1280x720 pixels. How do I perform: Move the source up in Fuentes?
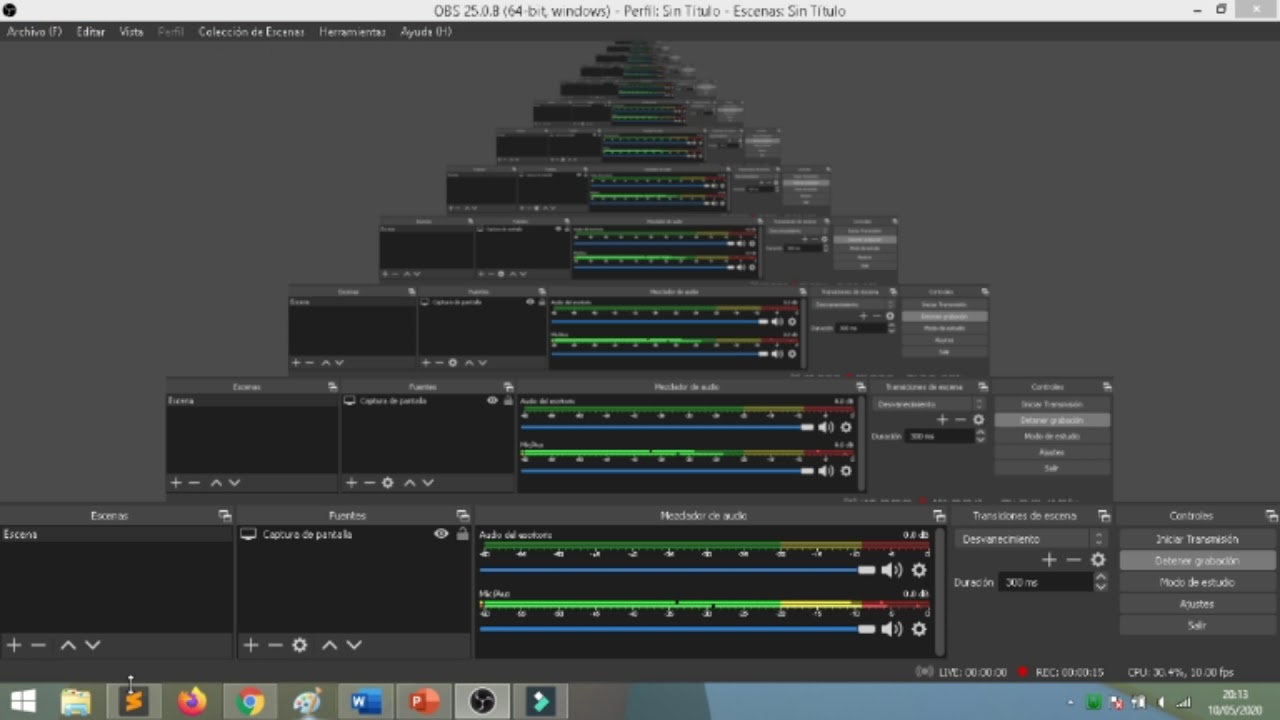click(329, 645)
